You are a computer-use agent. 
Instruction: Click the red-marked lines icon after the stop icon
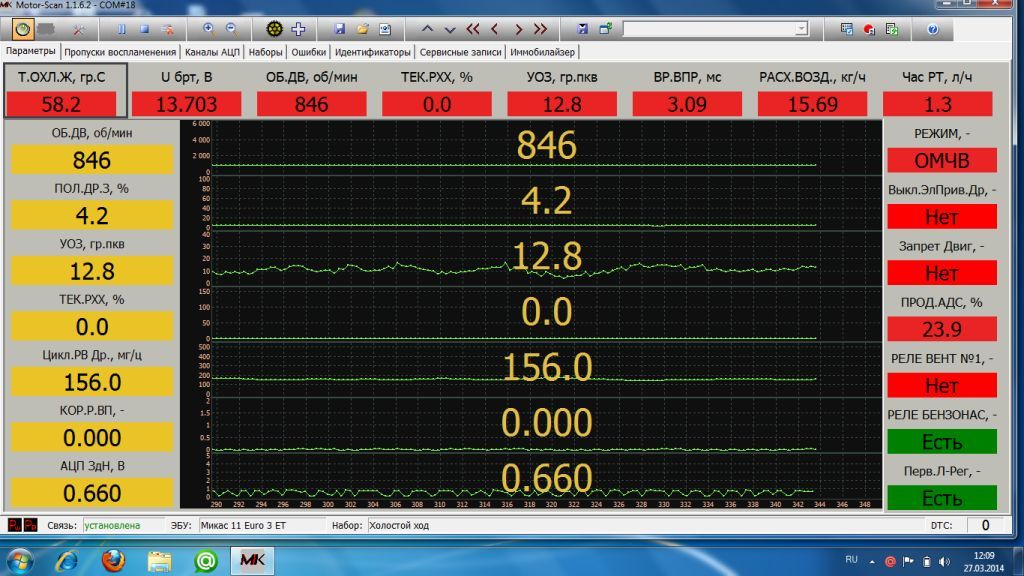pyautogui.click(x=167, y=29)
